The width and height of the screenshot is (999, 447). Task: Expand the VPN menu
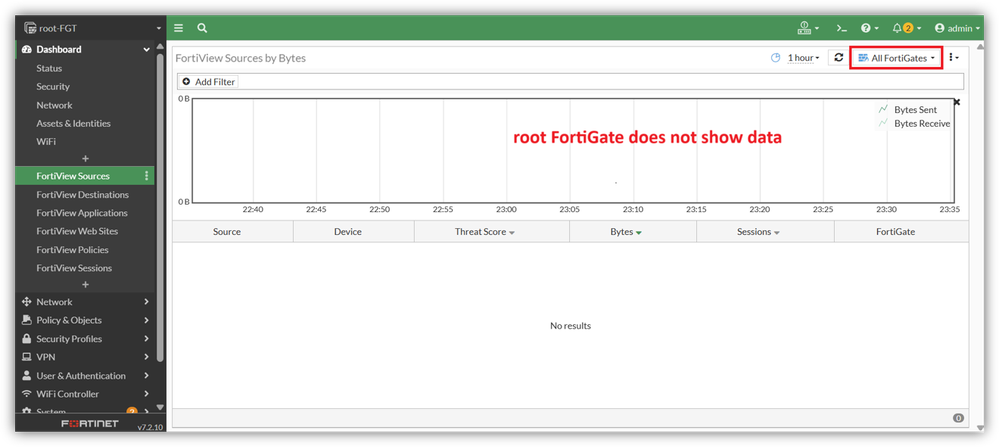(x=85, y=357)
